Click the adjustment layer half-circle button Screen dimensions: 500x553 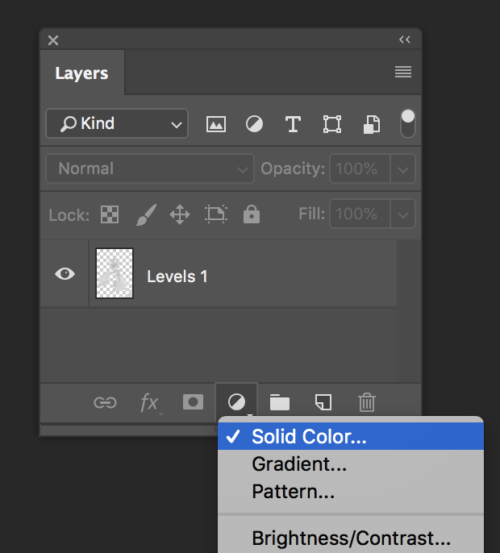[236, 402]
